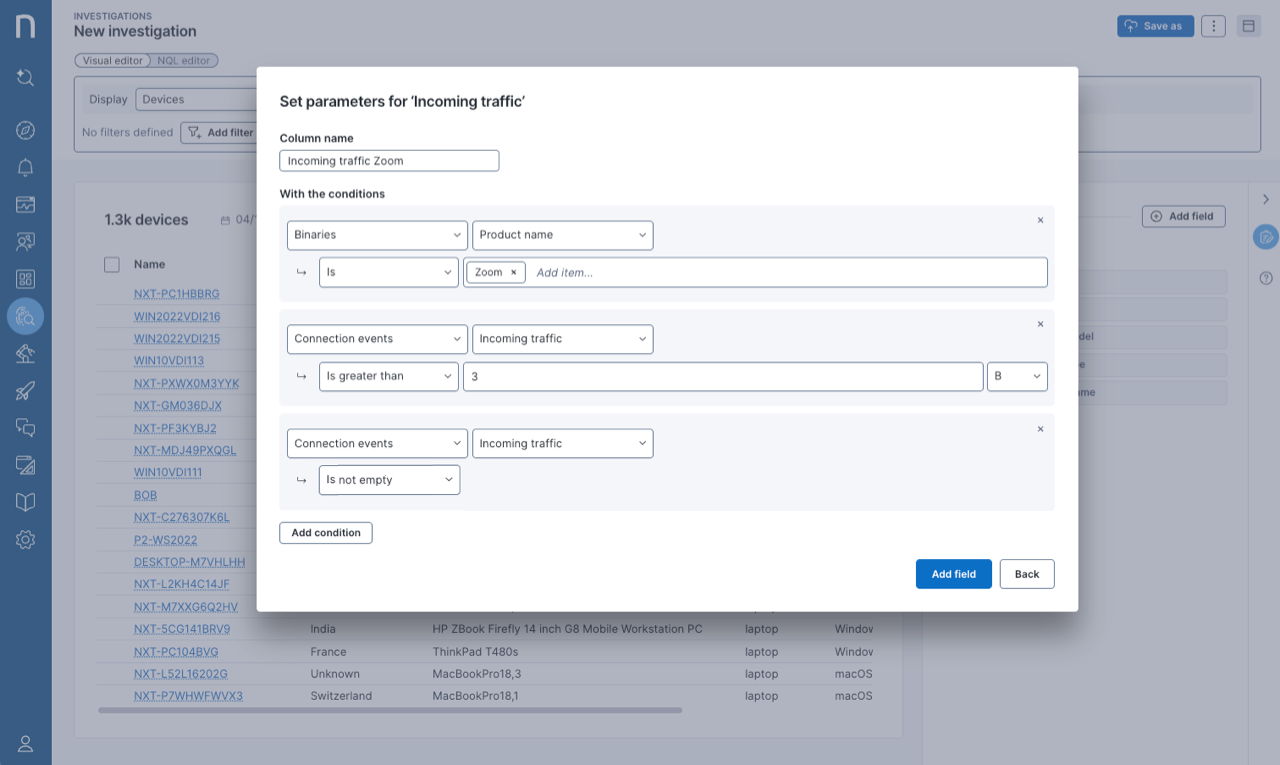This screenshot has width=1280, height=765.
Task: Open the user chat icon in the sidebar
Action: (x=25, y=241)
